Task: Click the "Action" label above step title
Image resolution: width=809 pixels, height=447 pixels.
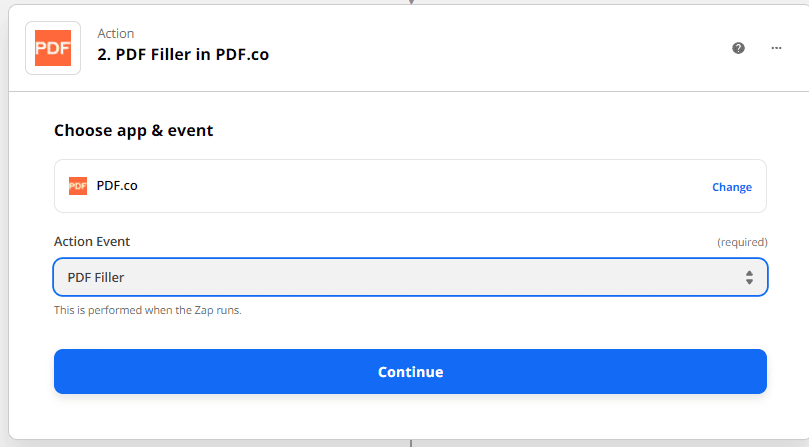Action: pyautogui.click(x=116, y=34)
